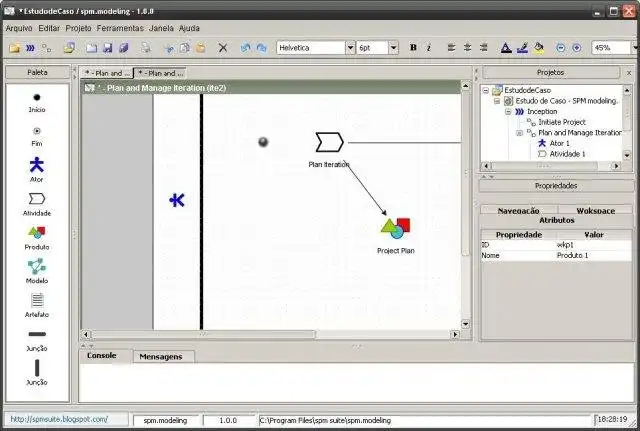This screenshot has height=431, width=640.
Task: Select the Fim palette tool
Action: pyautogui.click(x=37, y=136)
